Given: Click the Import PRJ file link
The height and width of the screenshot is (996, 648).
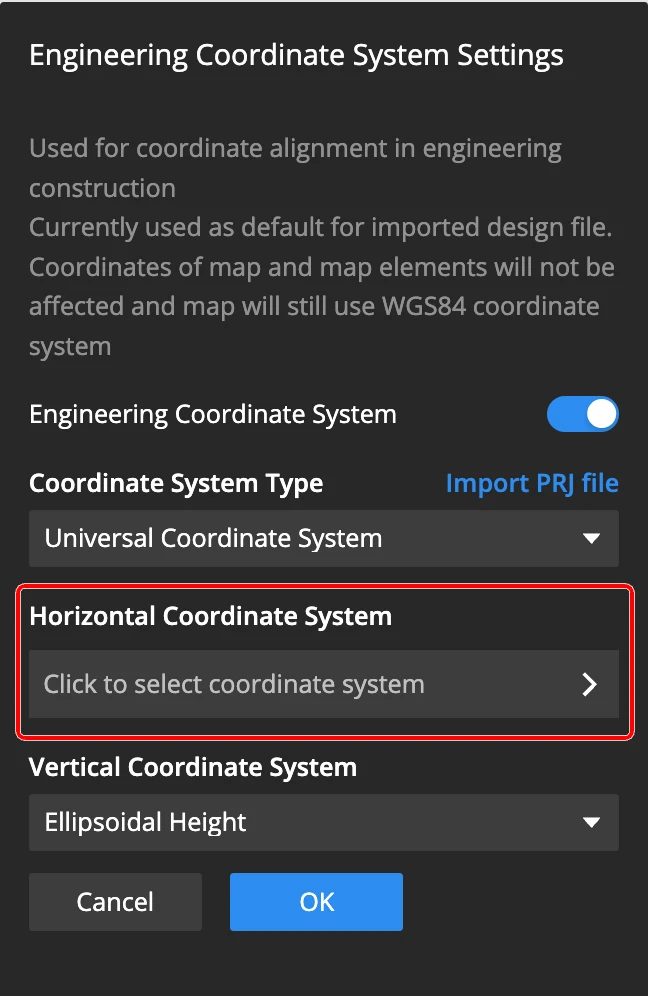Looking at the screenshot, I should [531, 483].
